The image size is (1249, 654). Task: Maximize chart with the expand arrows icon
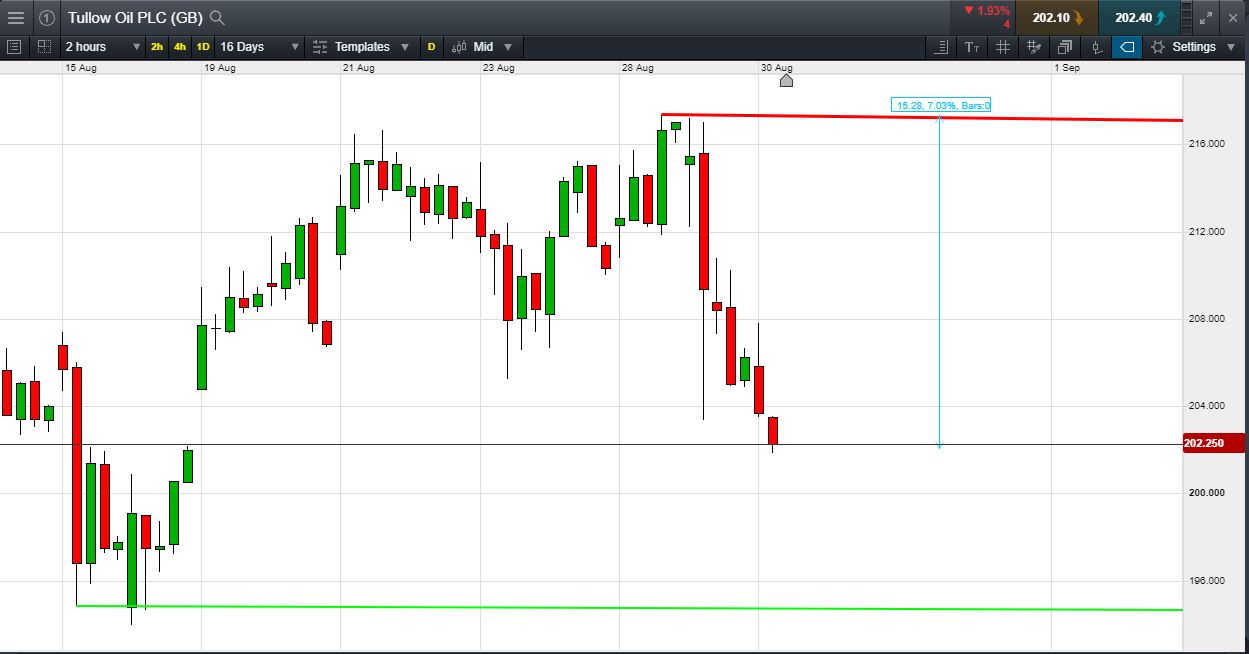[1206, 18]
